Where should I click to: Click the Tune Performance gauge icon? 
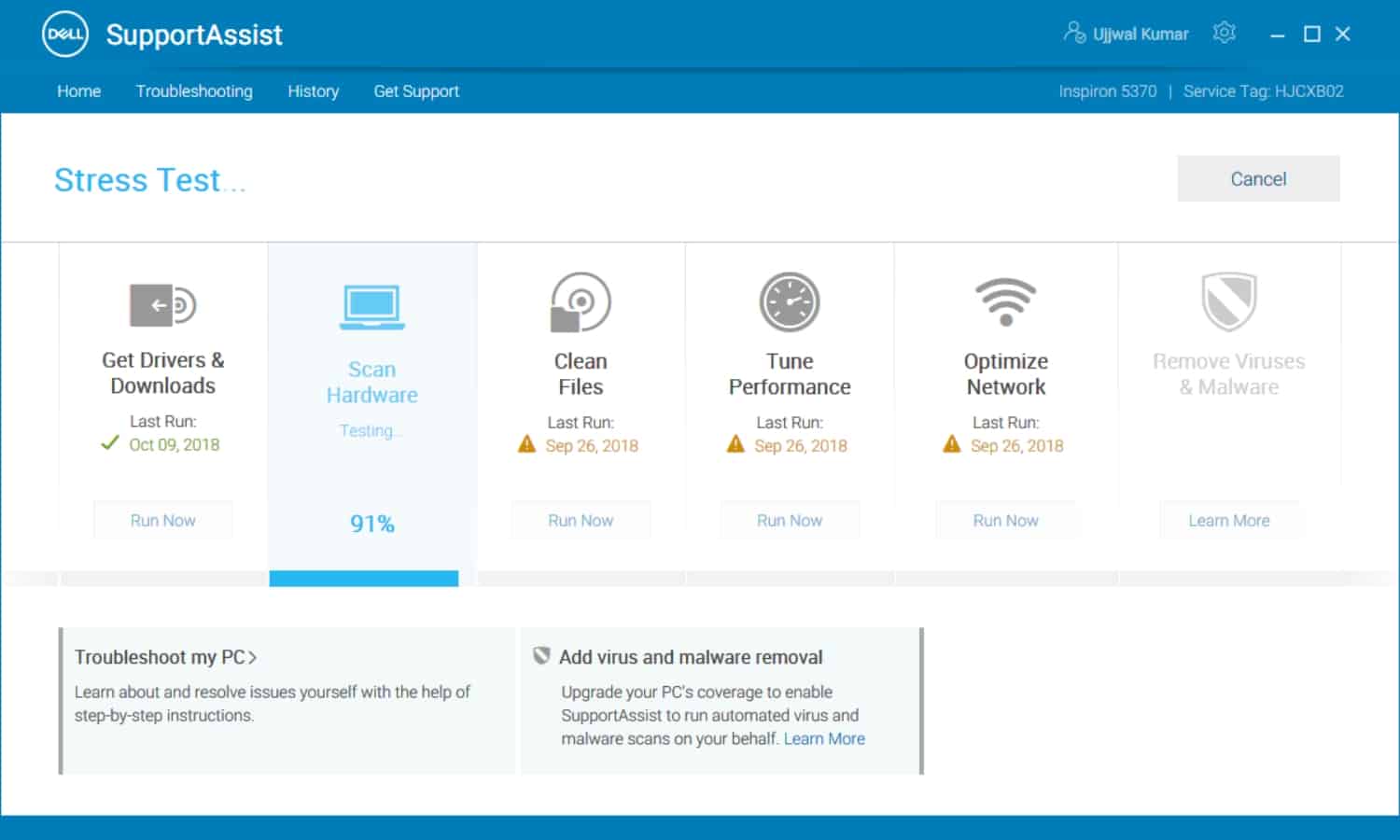(790, 302)
